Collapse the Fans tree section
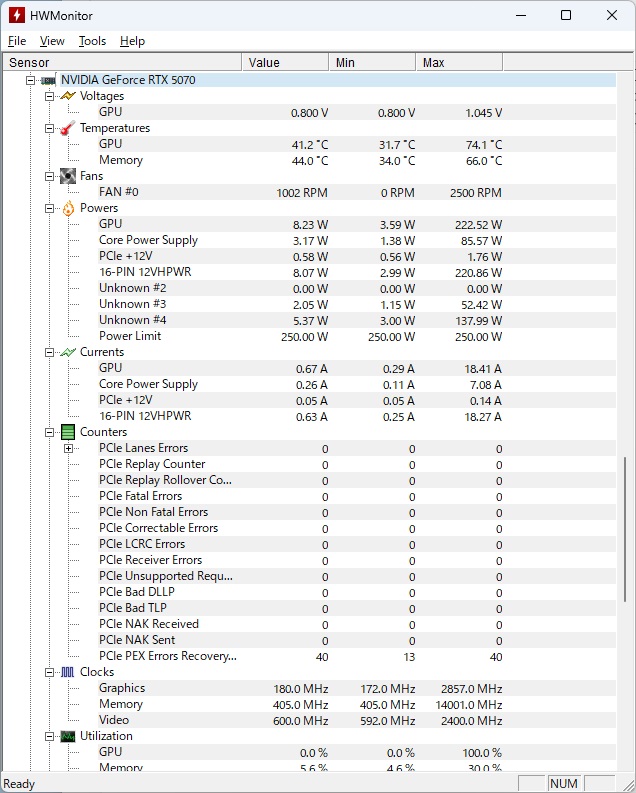This screenshot has height=793, width=636. coord(49,176)
